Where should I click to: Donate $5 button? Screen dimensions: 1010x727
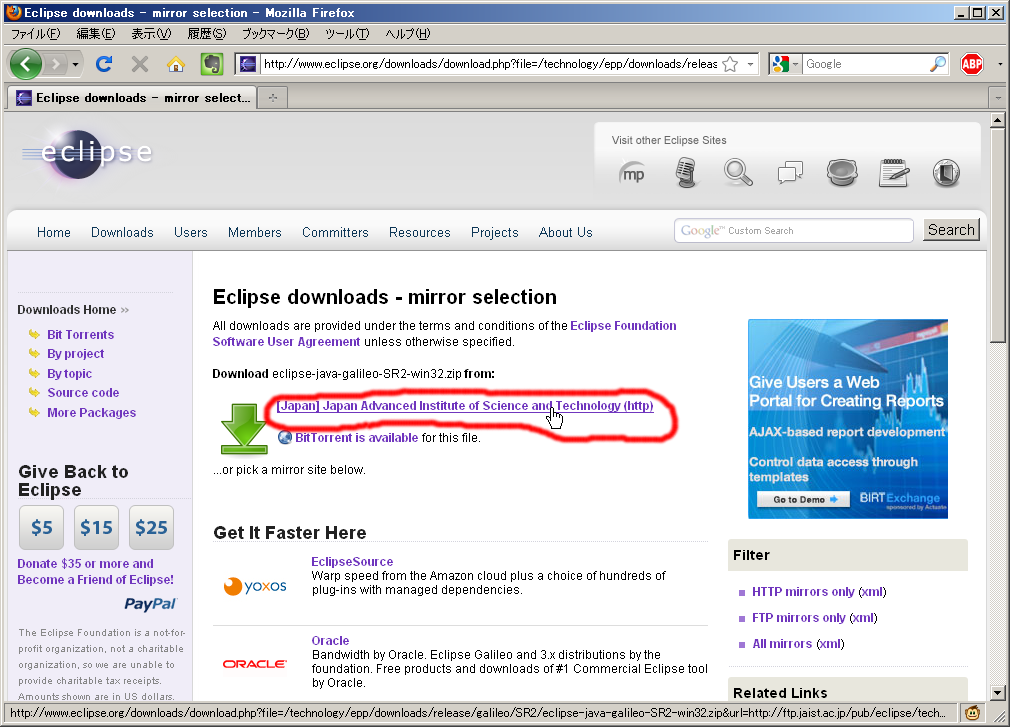[x=41, y=527]
